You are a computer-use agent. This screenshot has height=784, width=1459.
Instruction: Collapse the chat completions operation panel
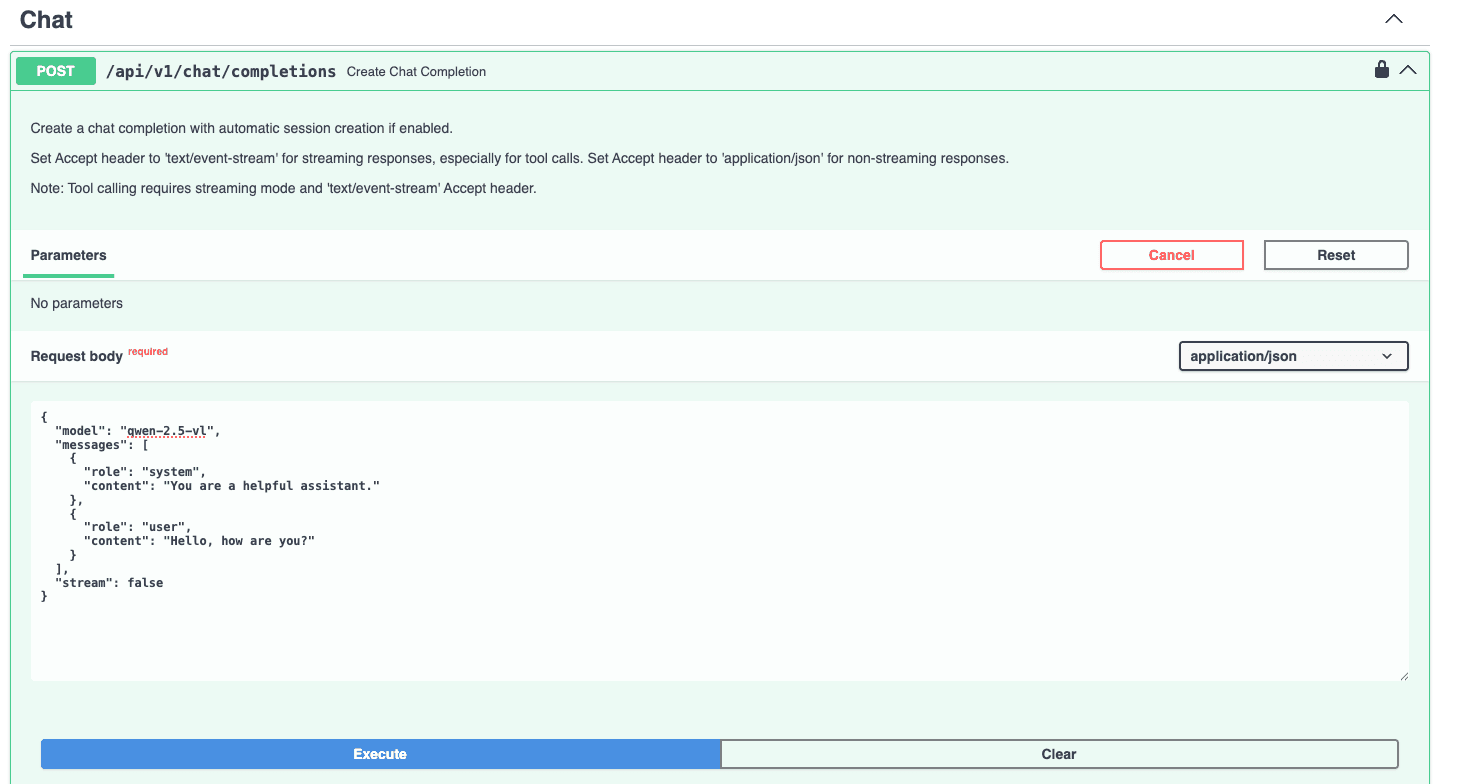coord(1409,70)
